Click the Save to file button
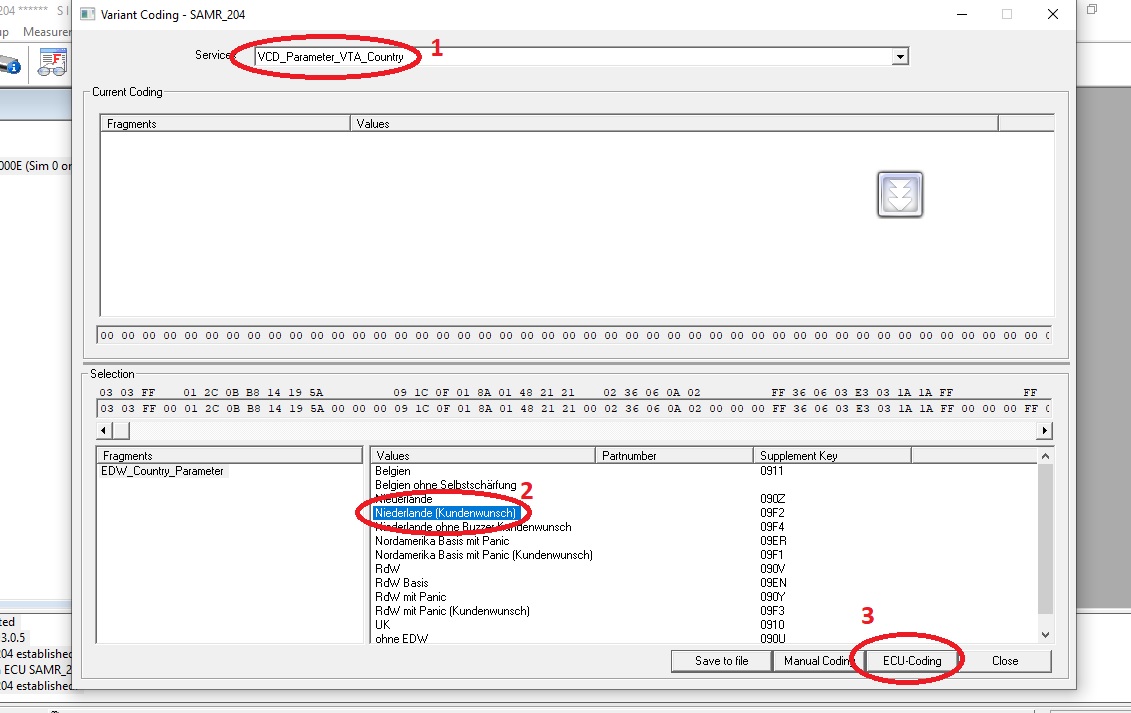Viewport: 1131px width, 713px height. point(722,661)
